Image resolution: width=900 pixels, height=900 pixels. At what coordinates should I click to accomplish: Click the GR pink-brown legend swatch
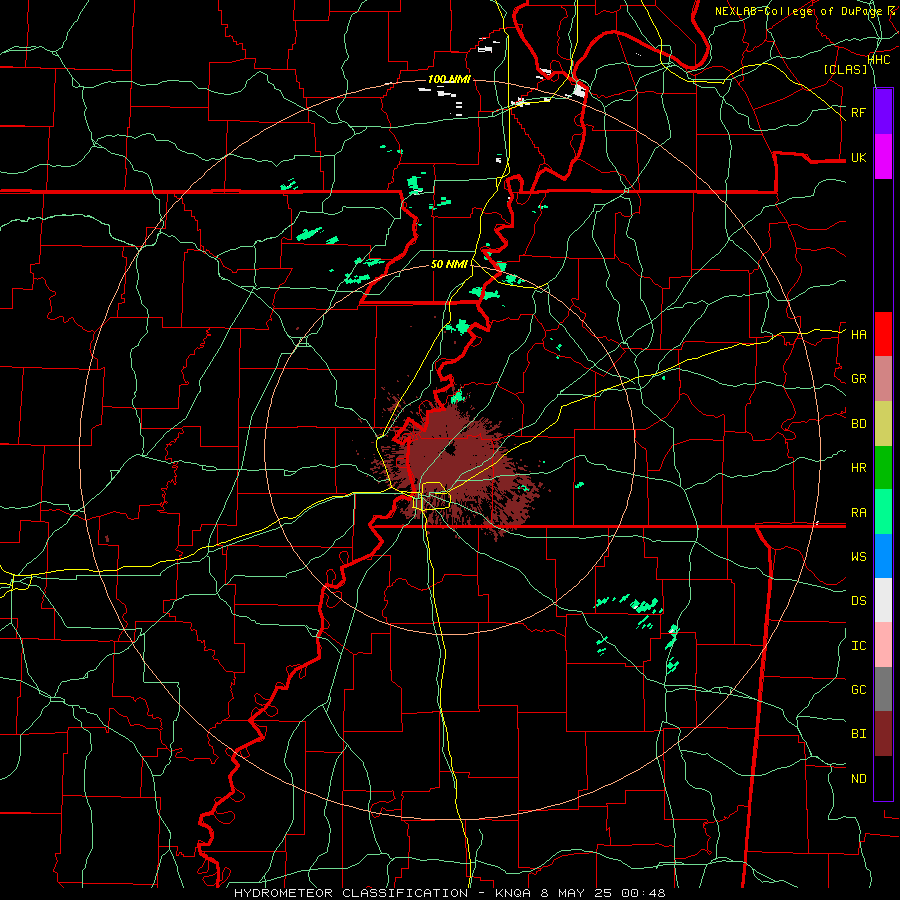click(x=883, y=379)
